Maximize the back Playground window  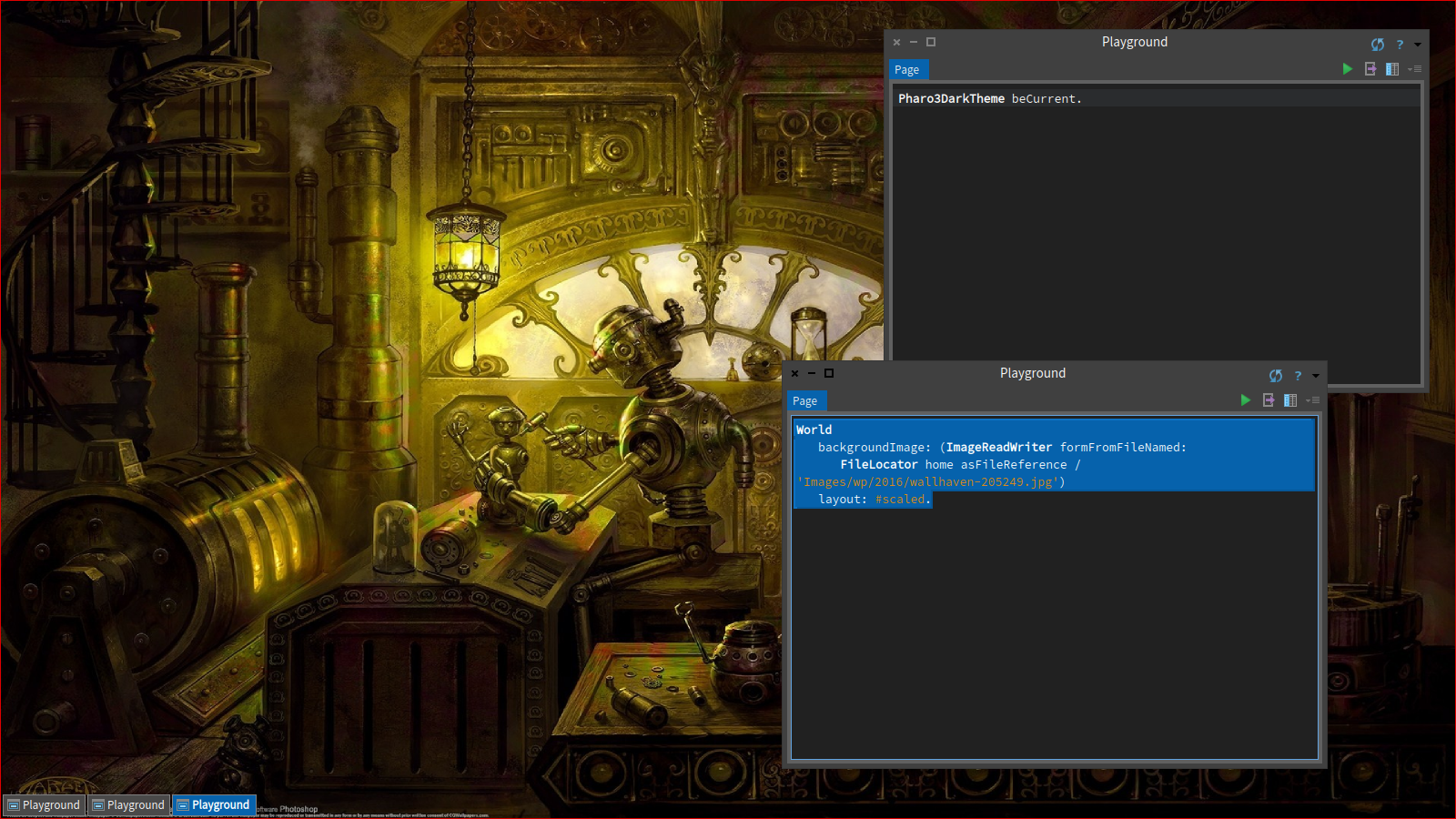point(931,42)
